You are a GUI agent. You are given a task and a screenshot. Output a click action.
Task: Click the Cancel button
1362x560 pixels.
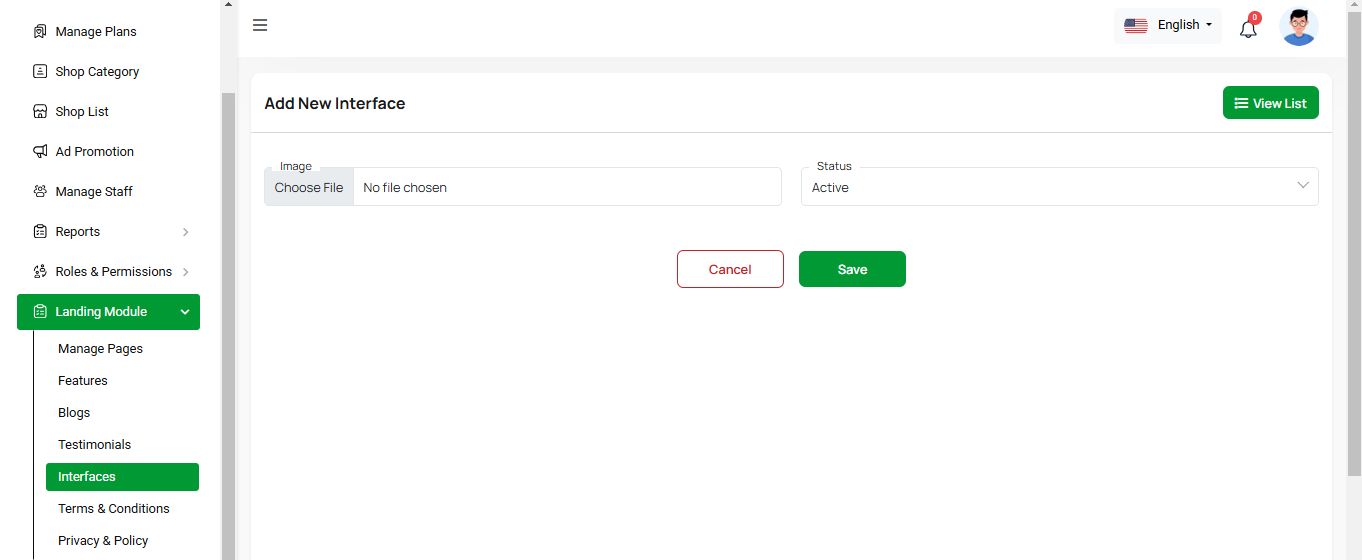coord(730,269)
